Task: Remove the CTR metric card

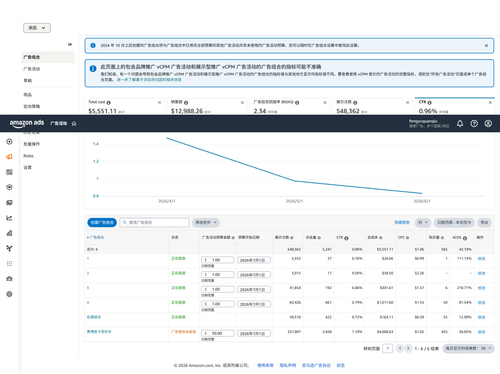Action: [x=490, y=103]
